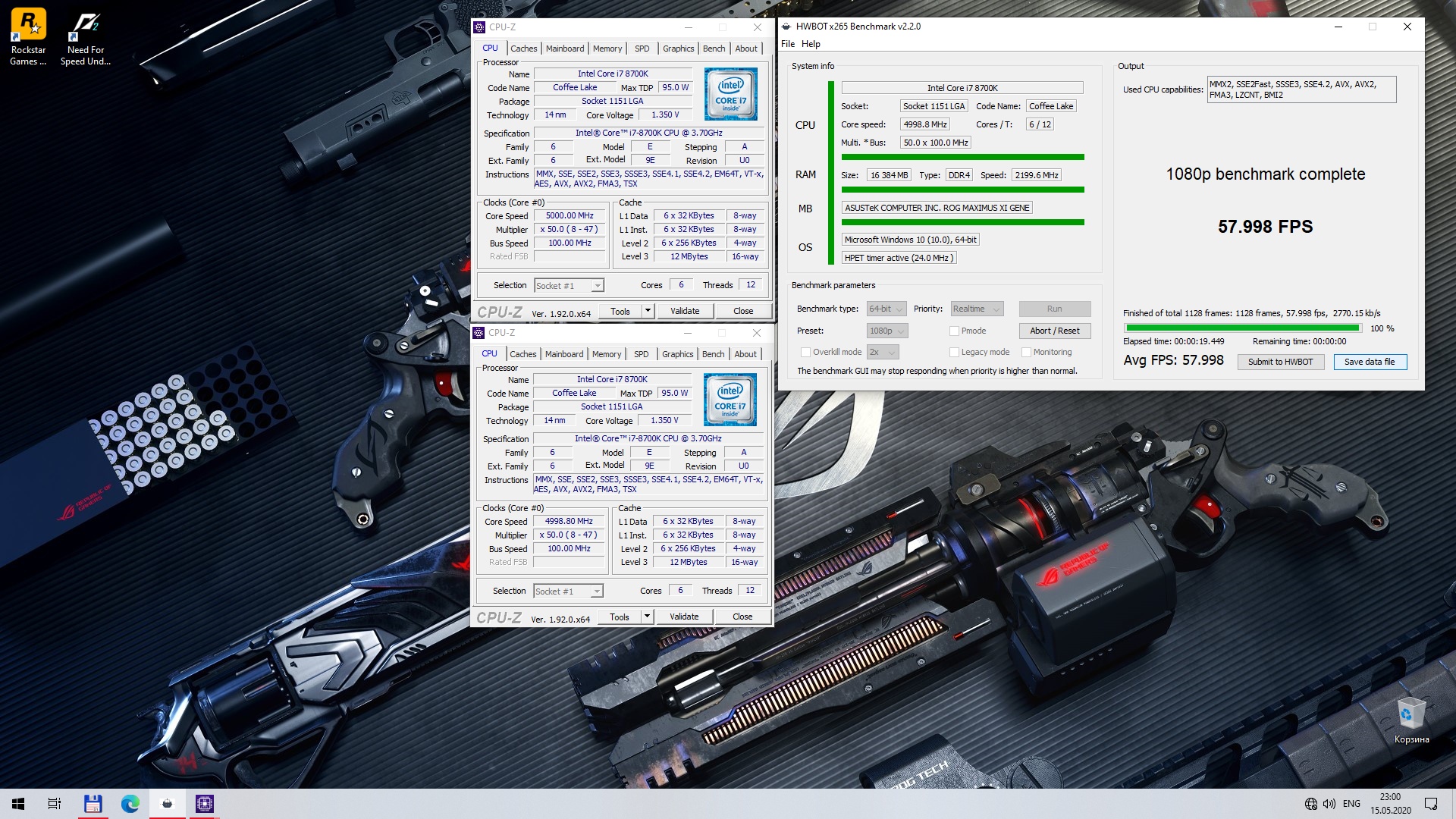The height and width of the screenshot is (819, 1456).
Task: Open the Recycle Bin (Корзина) icon
Action: click(x=1411, y=720)
